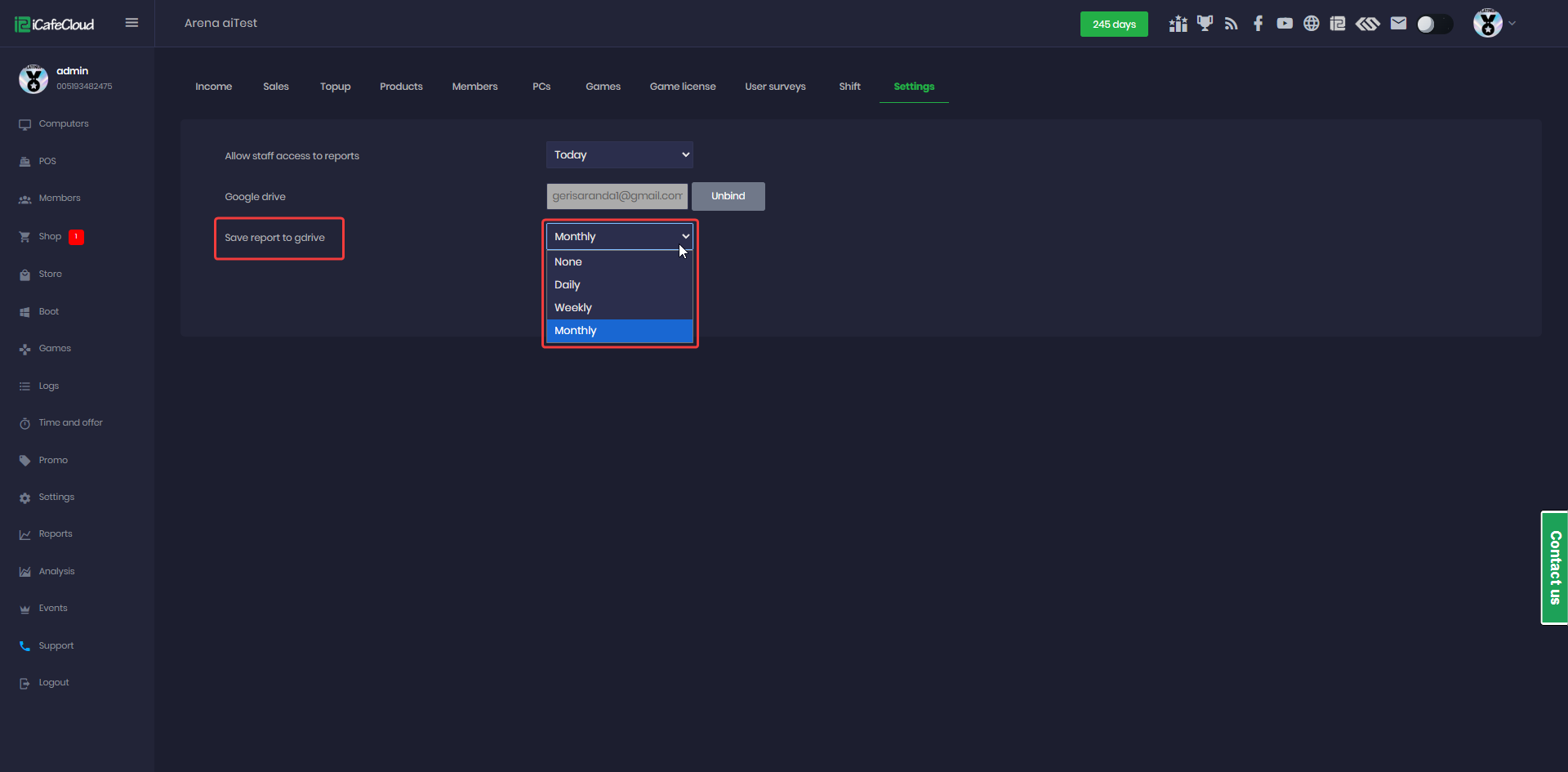The image size is (1568, 772).
Task: Open the Facebook page icon
Action: pyautogui.click(x=1258, y=24)
